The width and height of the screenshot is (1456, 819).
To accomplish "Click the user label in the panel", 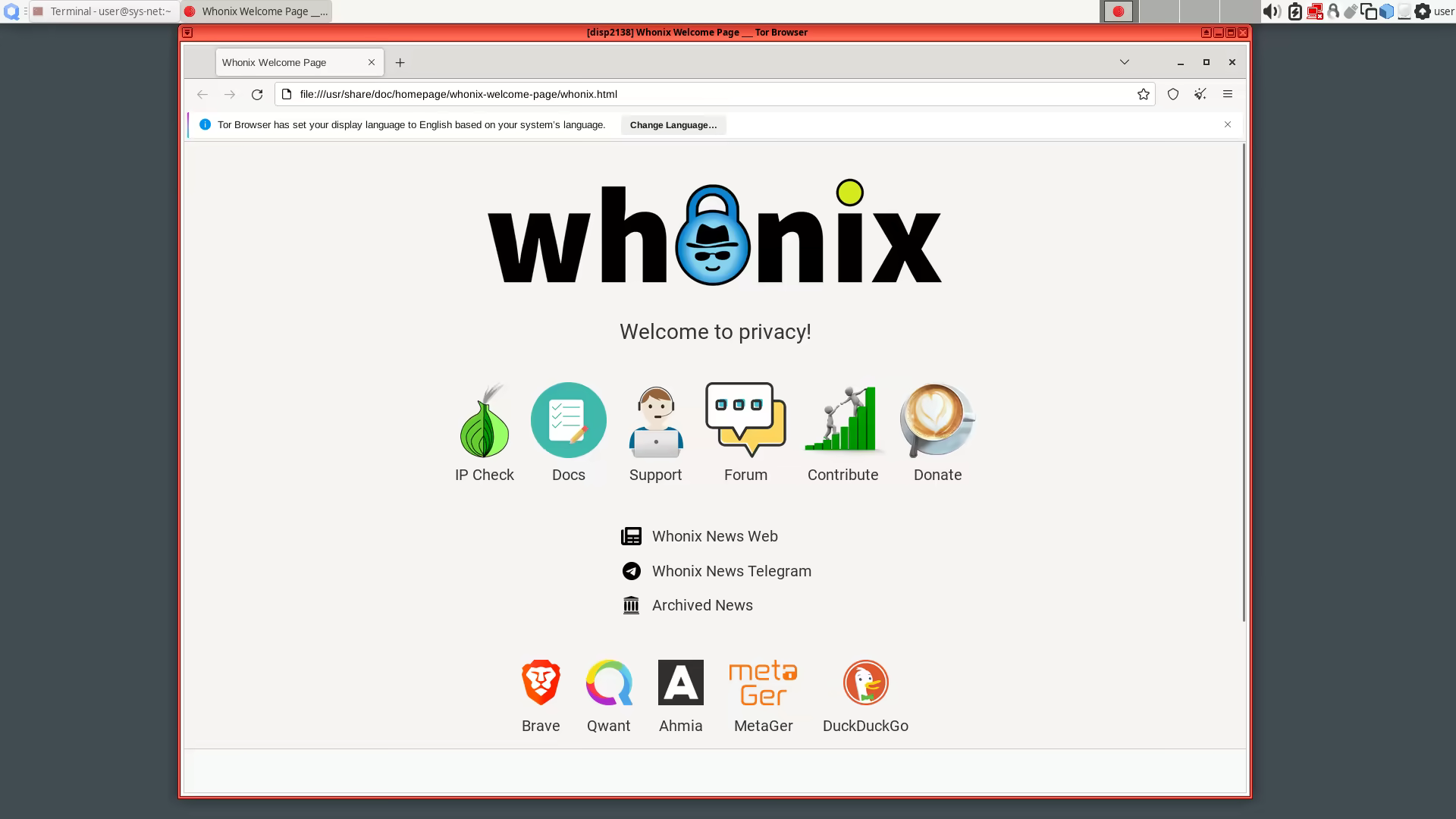I will (1444, 11).
